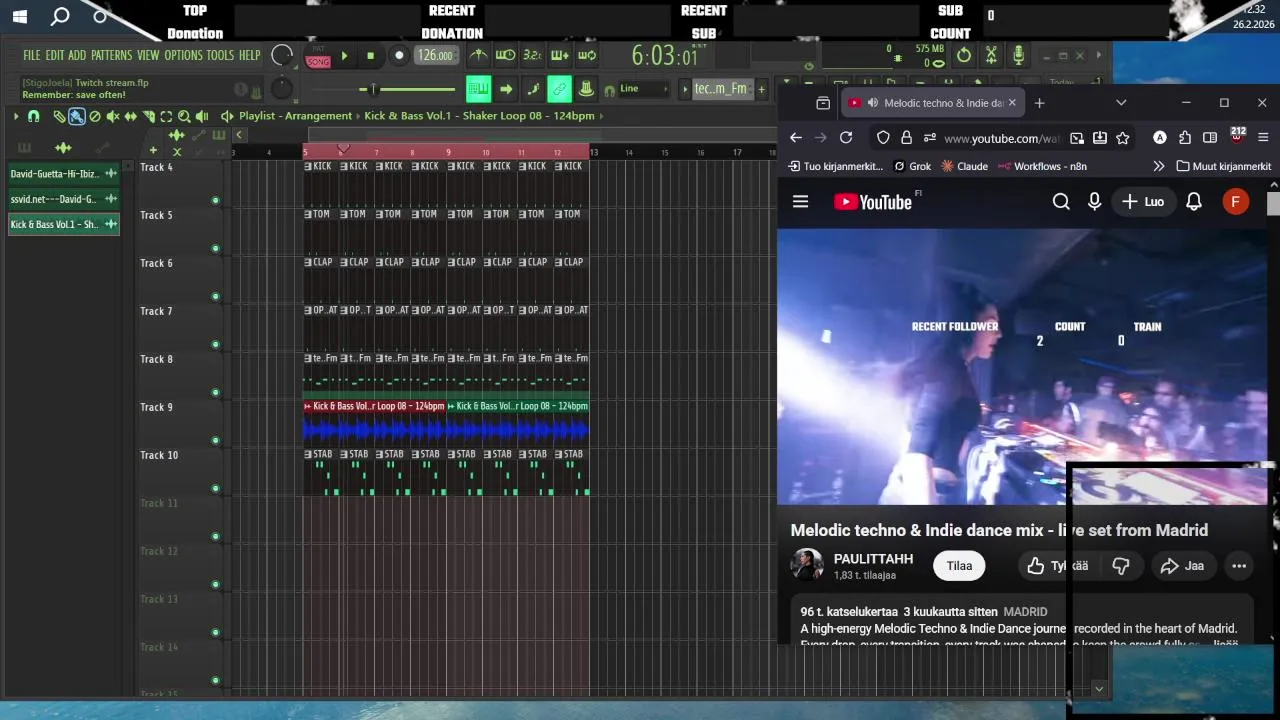Open a new browser tab

1039,103
